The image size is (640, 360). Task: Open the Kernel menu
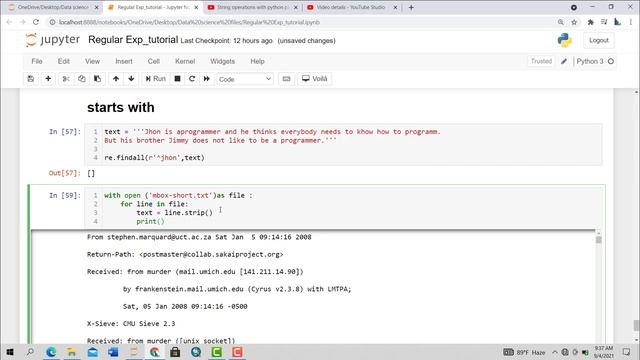(x=185, y=61)
